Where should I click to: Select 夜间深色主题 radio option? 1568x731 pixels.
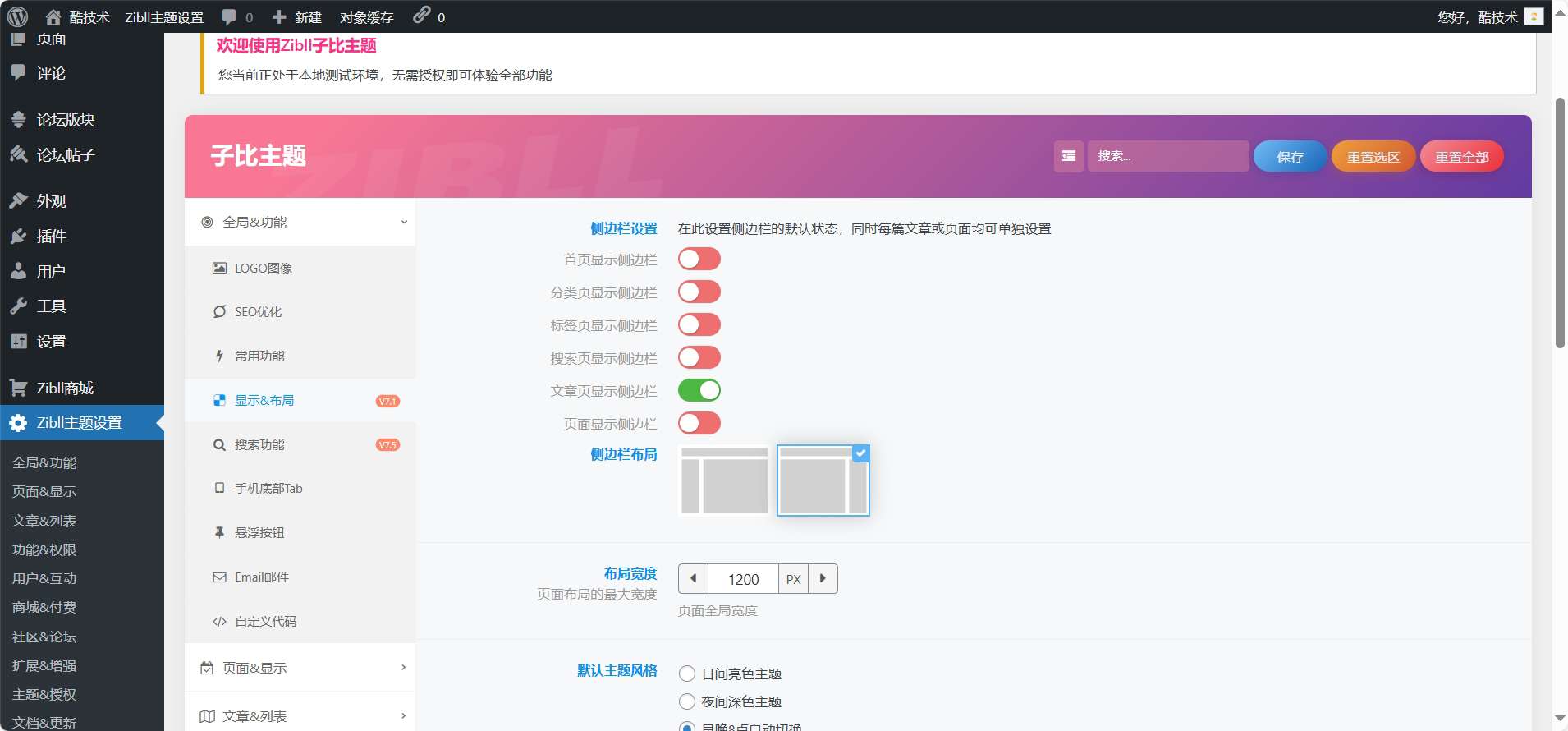click(687, 702)
